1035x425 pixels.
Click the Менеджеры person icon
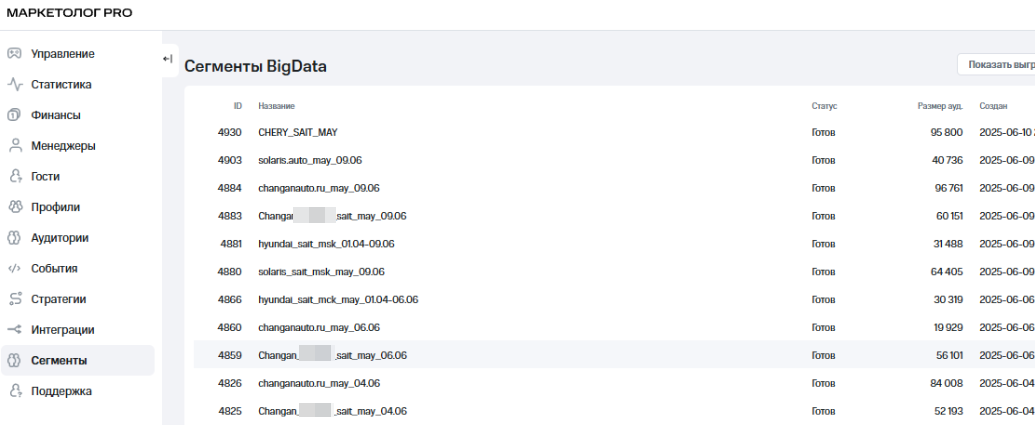pos(15,146)
